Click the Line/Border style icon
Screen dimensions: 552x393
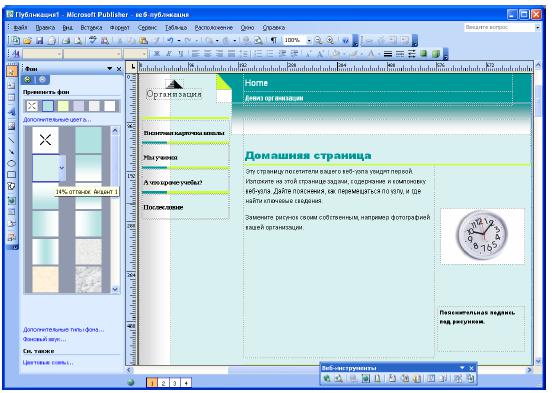point(388,54)
